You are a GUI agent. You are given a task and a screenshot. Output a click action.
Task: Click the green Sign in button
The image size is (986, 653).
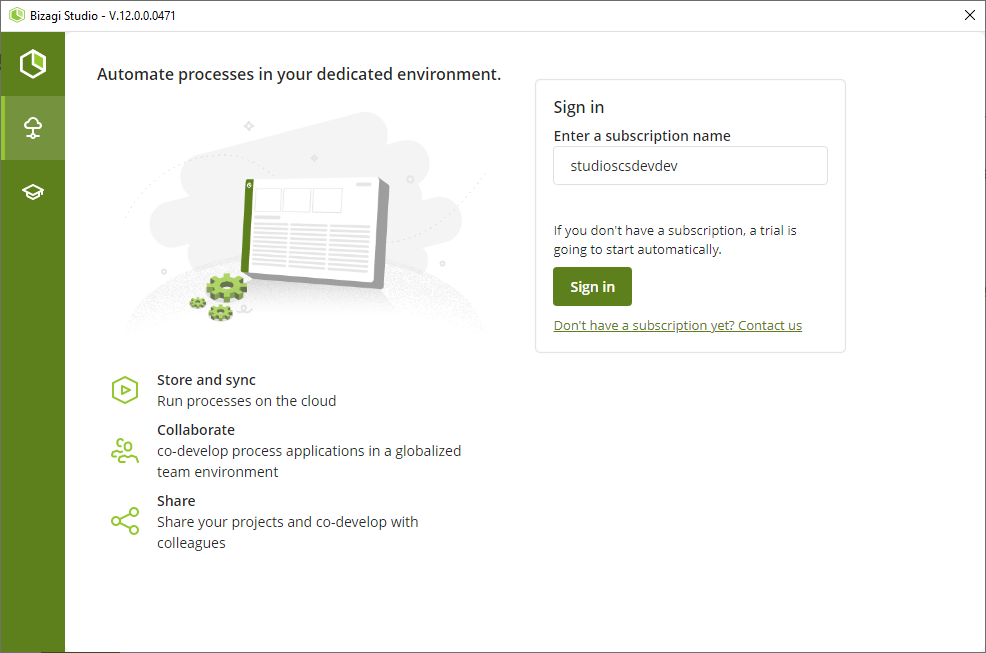click(x=592, y=286)
